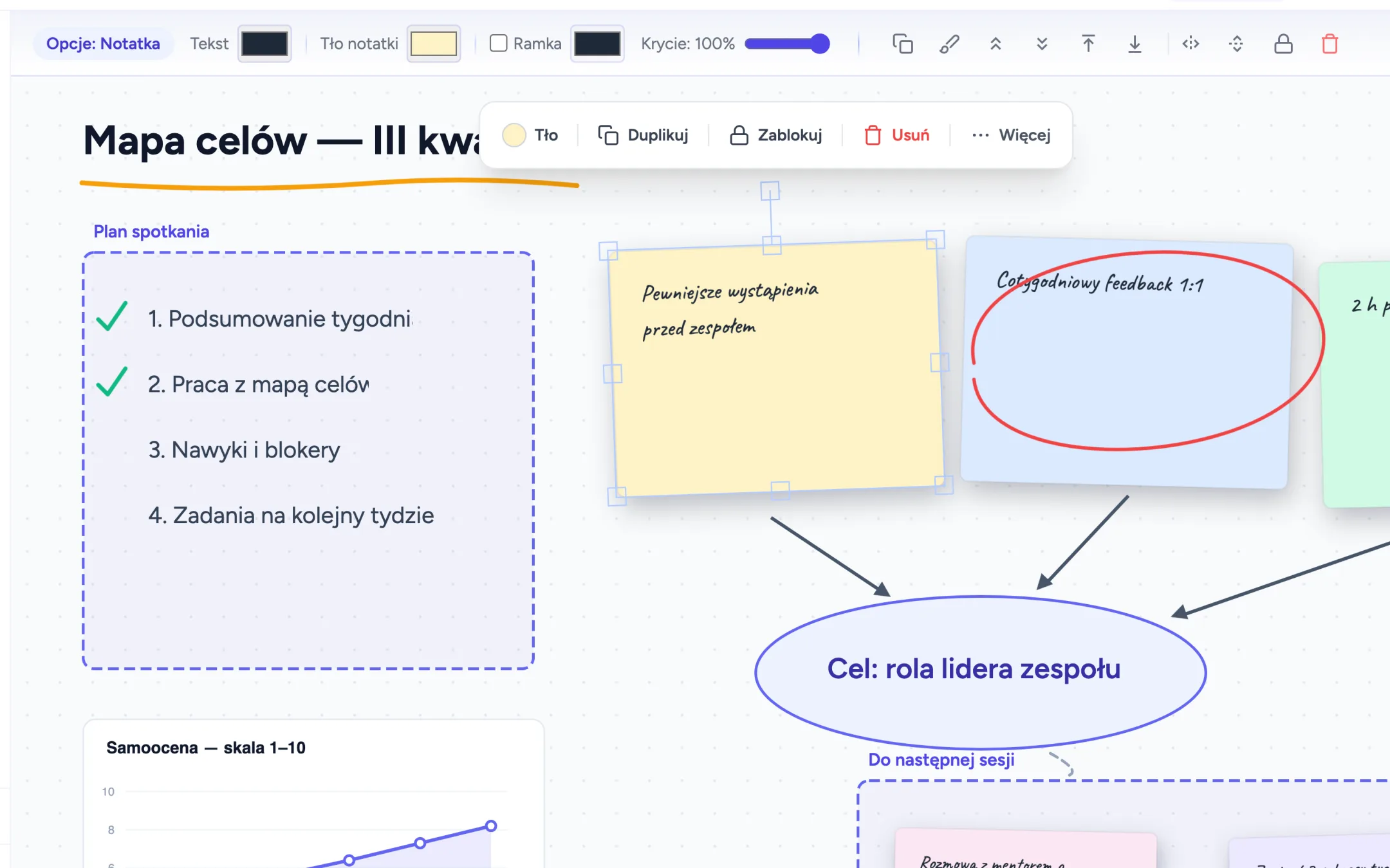Delete note using red trash toolbar icon
The height and width of the screenshot is (868, 1390).
pyautogui.click(x=1330, y=44)
